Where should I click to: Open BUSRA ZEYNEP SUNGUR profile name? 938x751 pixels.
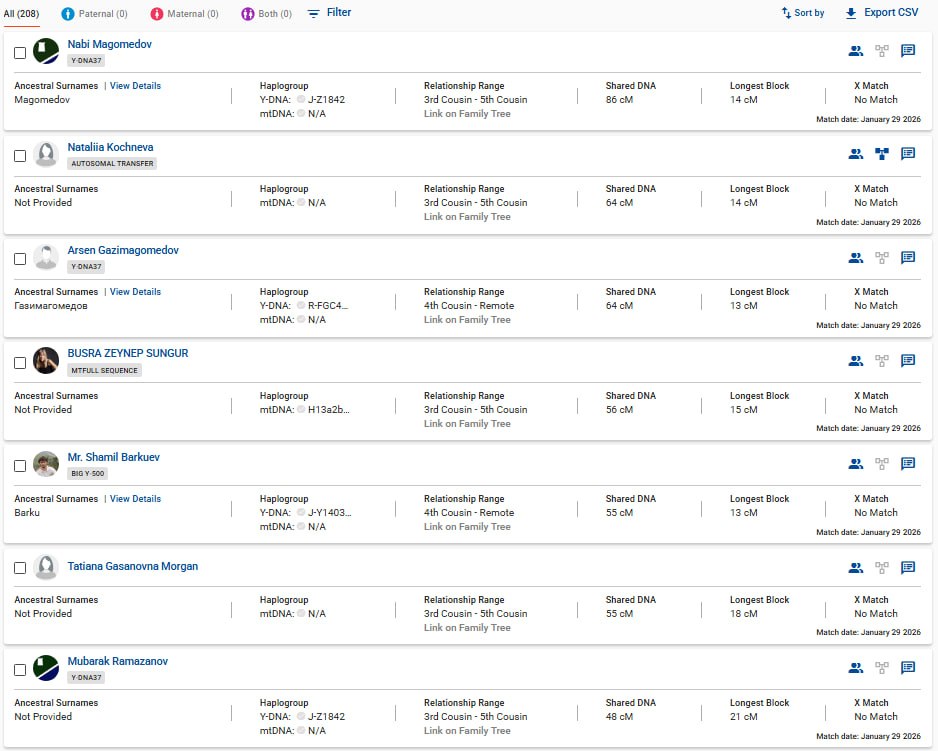[x=127, y=353]
